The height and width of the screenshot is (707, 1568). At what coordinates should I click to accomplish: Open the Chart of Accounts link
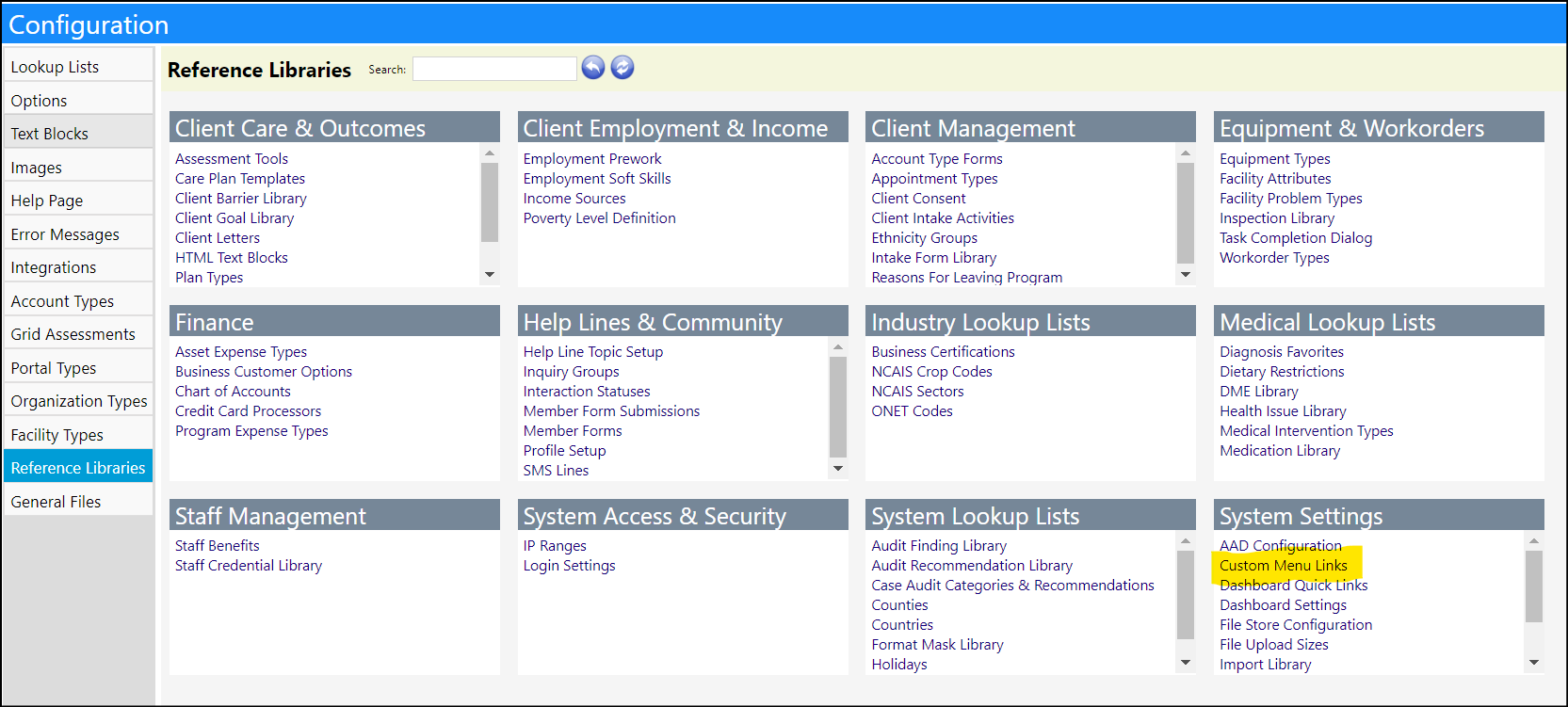click(233, 392)
